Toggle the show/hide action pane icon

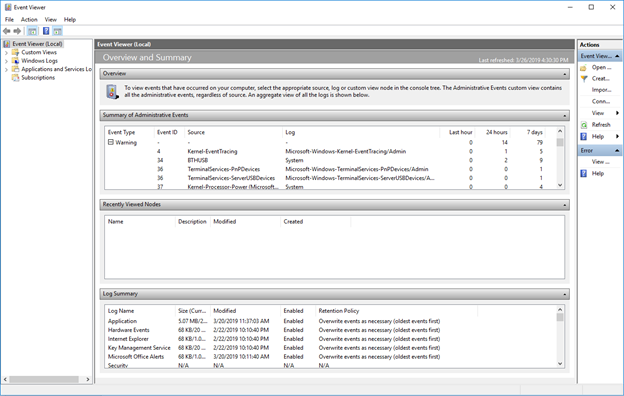58,31
